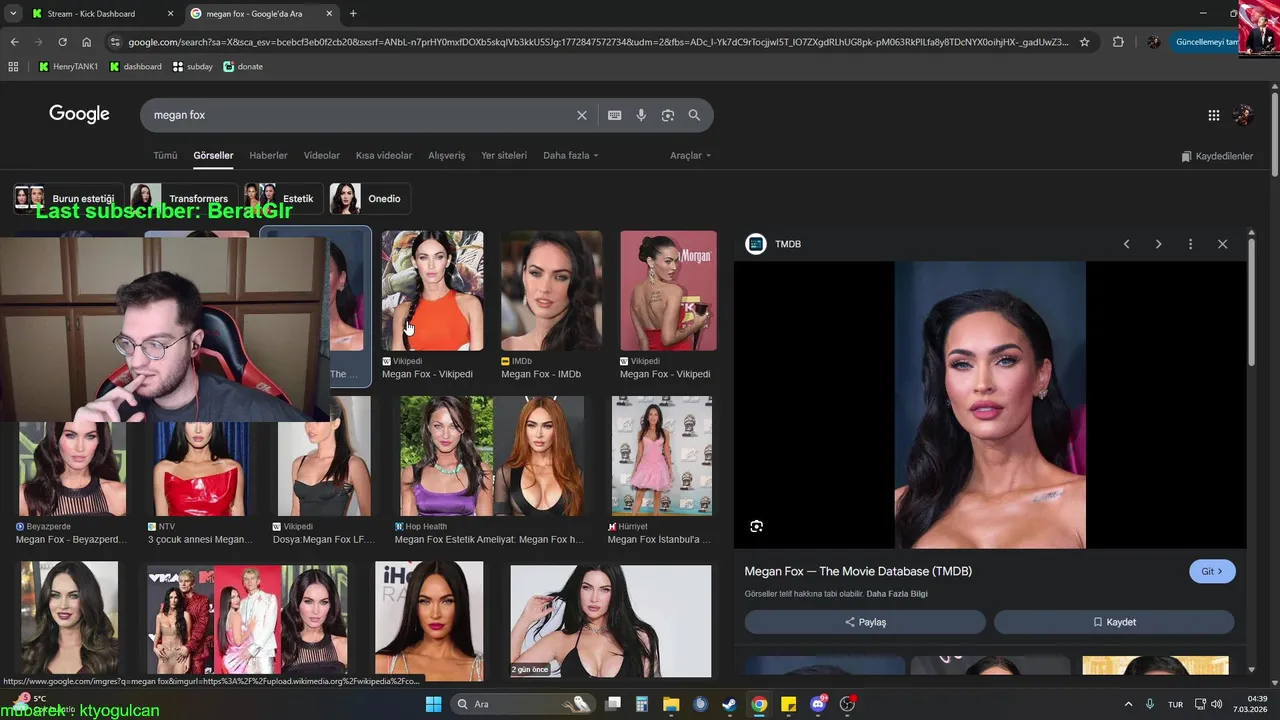1280x720 pixels.
Task: Start voice search with microphone icon
Action: tap(641, 115)
